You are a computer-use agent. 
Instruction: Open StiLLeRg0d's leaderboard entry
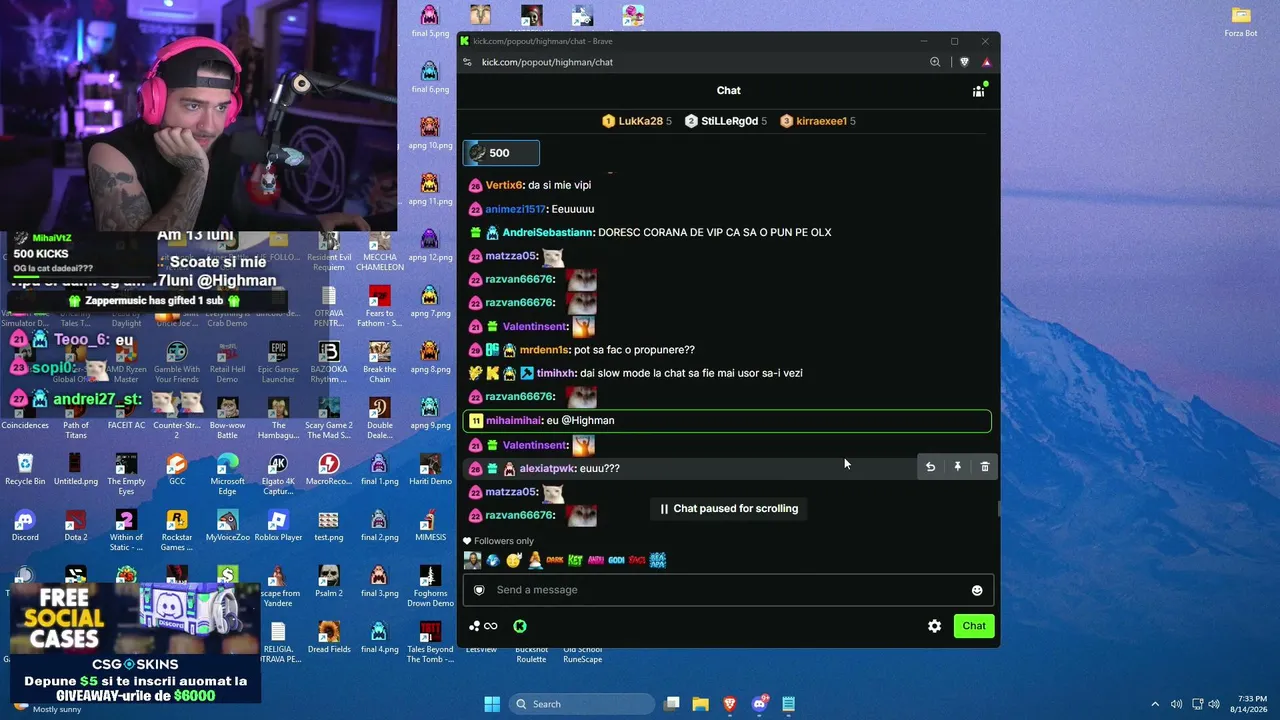[x=727, y=121]
